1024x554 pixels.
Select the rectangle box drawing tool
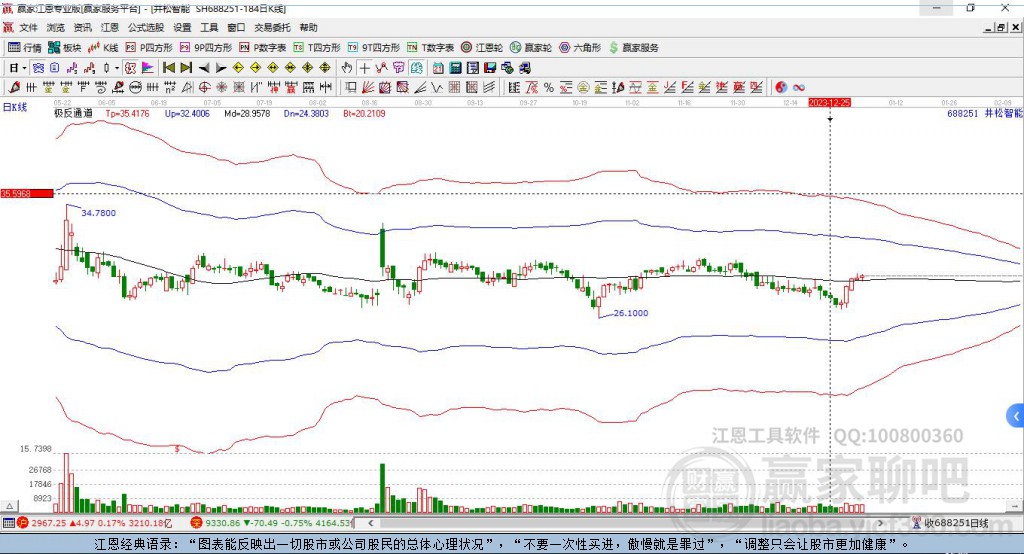point(350,88)
